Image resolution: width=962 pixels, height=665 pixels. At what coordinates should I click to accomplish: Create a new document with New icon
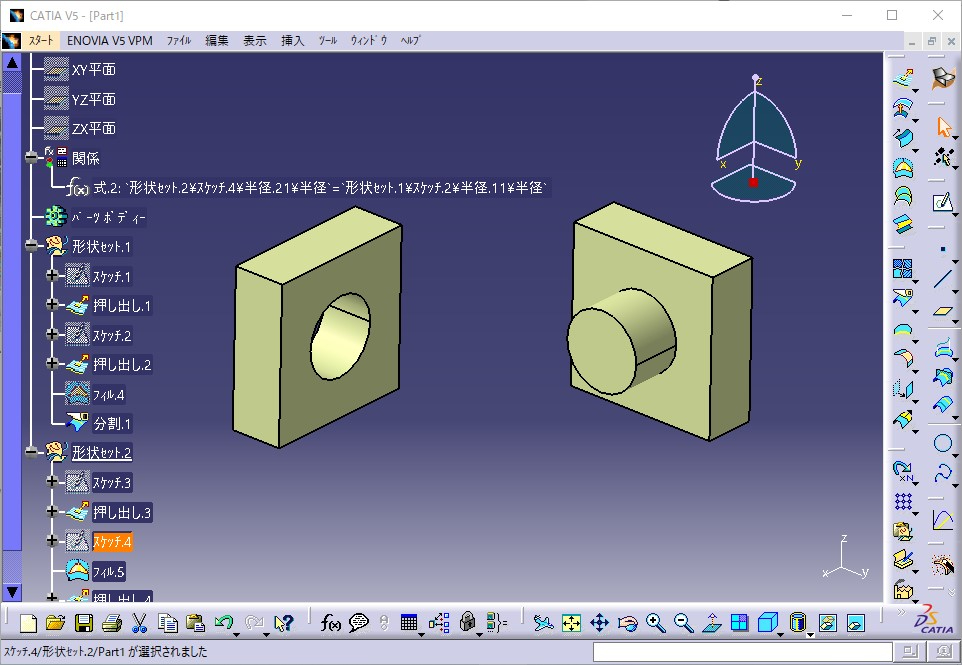click(28, 623)
